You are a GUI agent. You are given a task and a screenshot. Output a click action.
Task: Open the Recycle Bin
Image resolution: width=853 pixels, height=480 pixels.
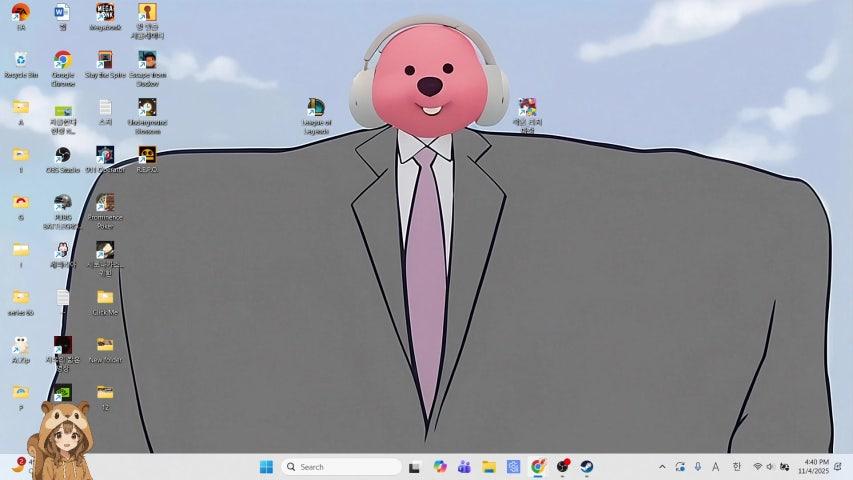point(20,61)
